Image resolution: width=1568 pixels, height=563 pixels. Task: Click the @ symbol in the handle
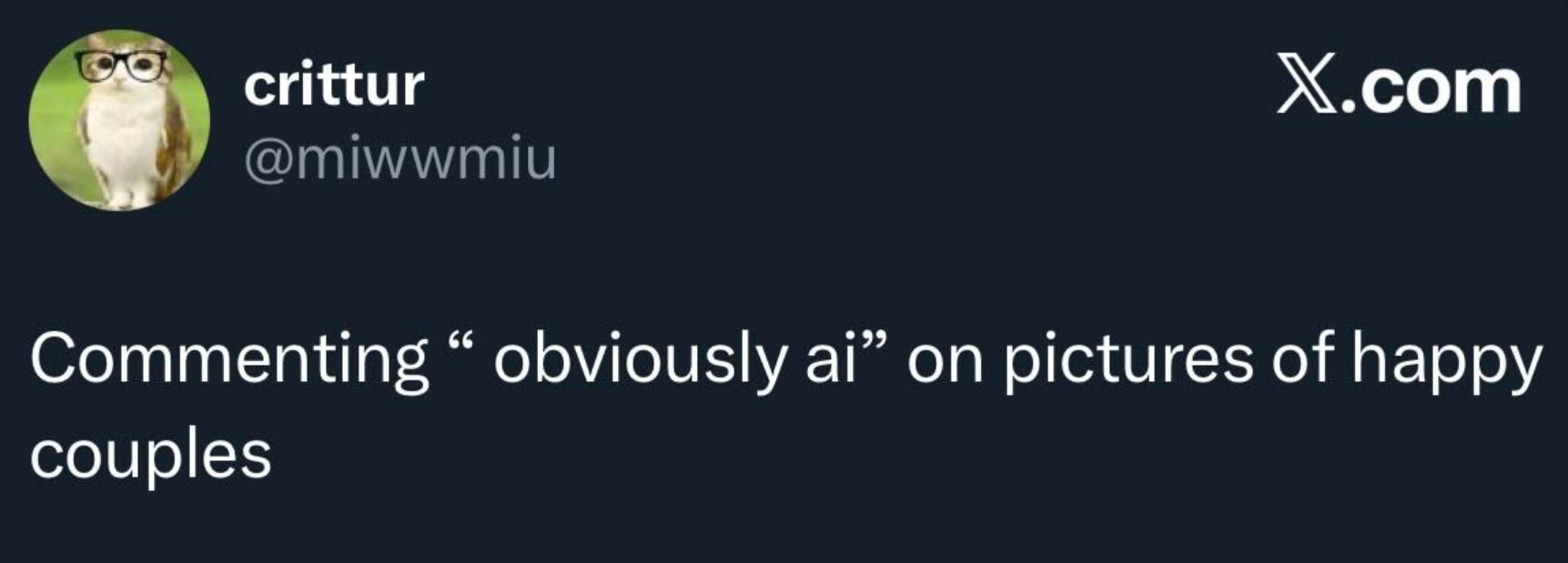(x=264, y=160)
